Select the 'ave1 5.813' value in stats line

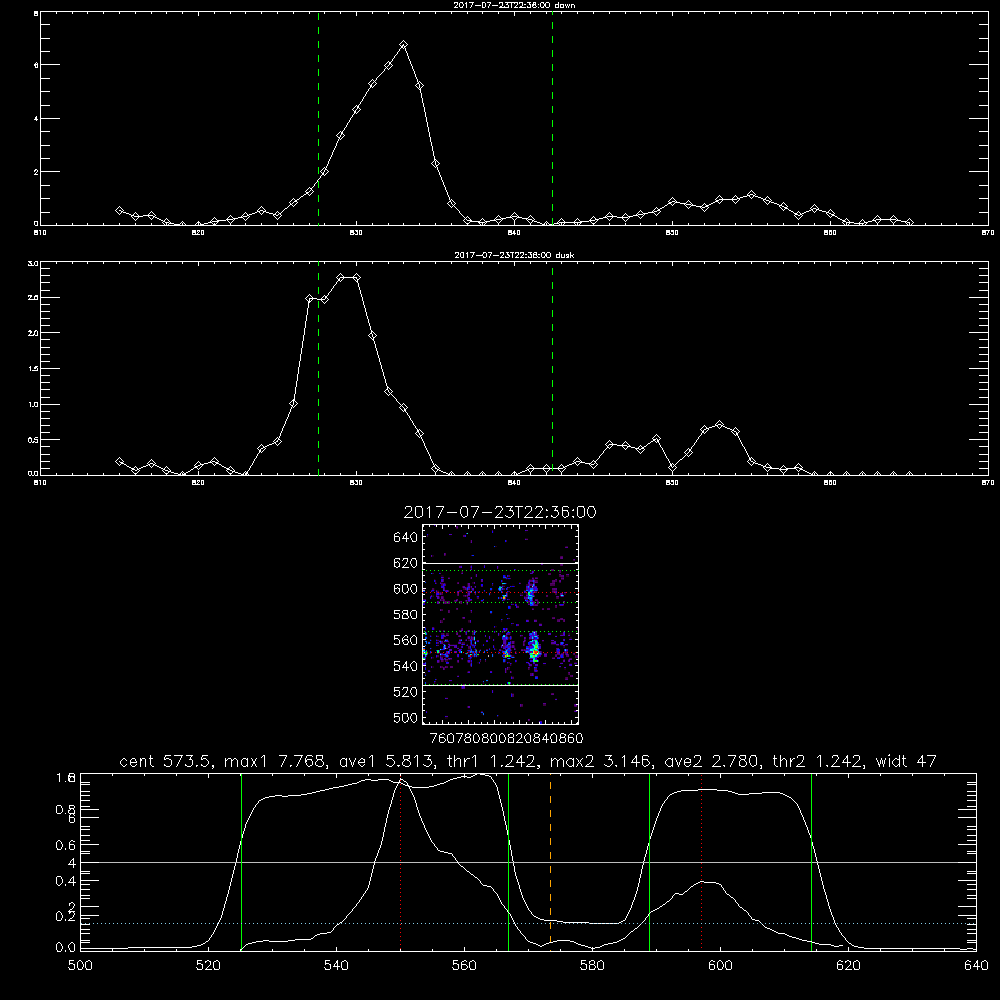386,761
